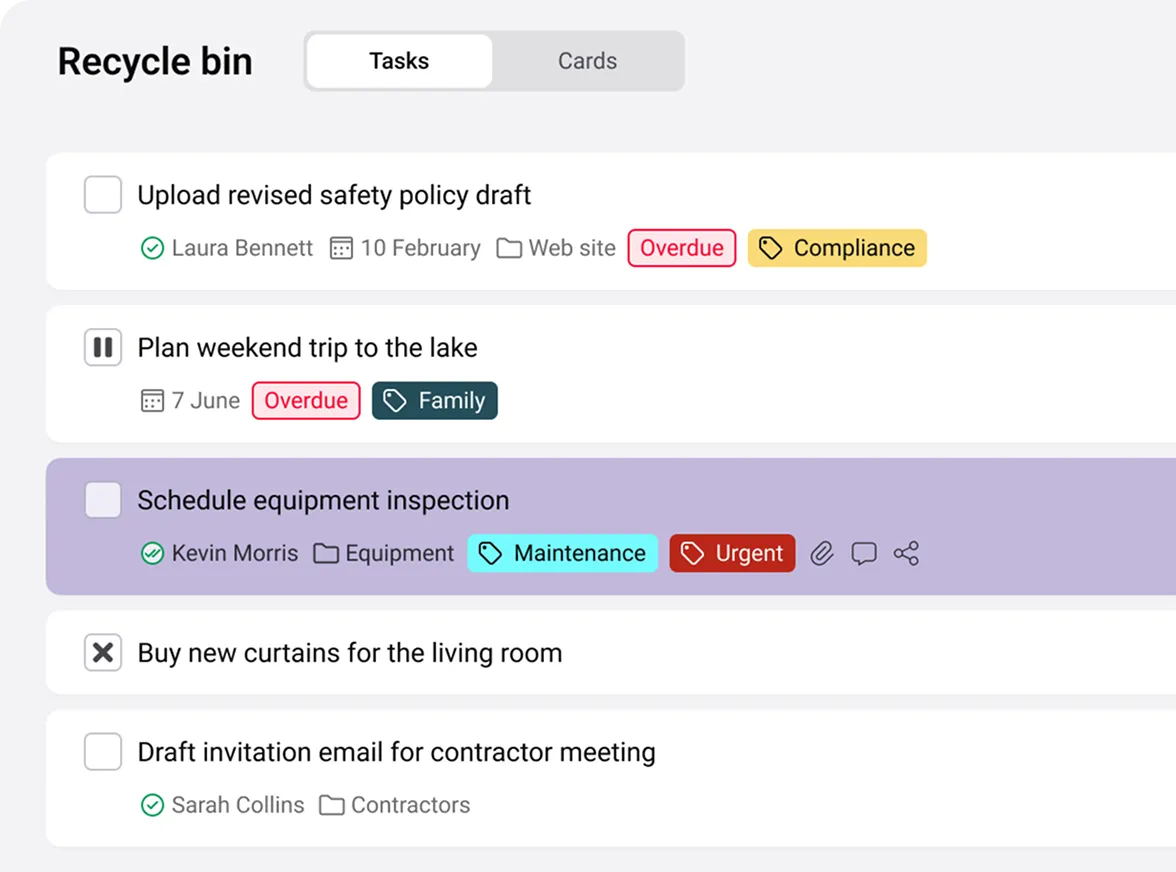
Task: Switch to the Cards tab
Action: (x=587, y=61)
